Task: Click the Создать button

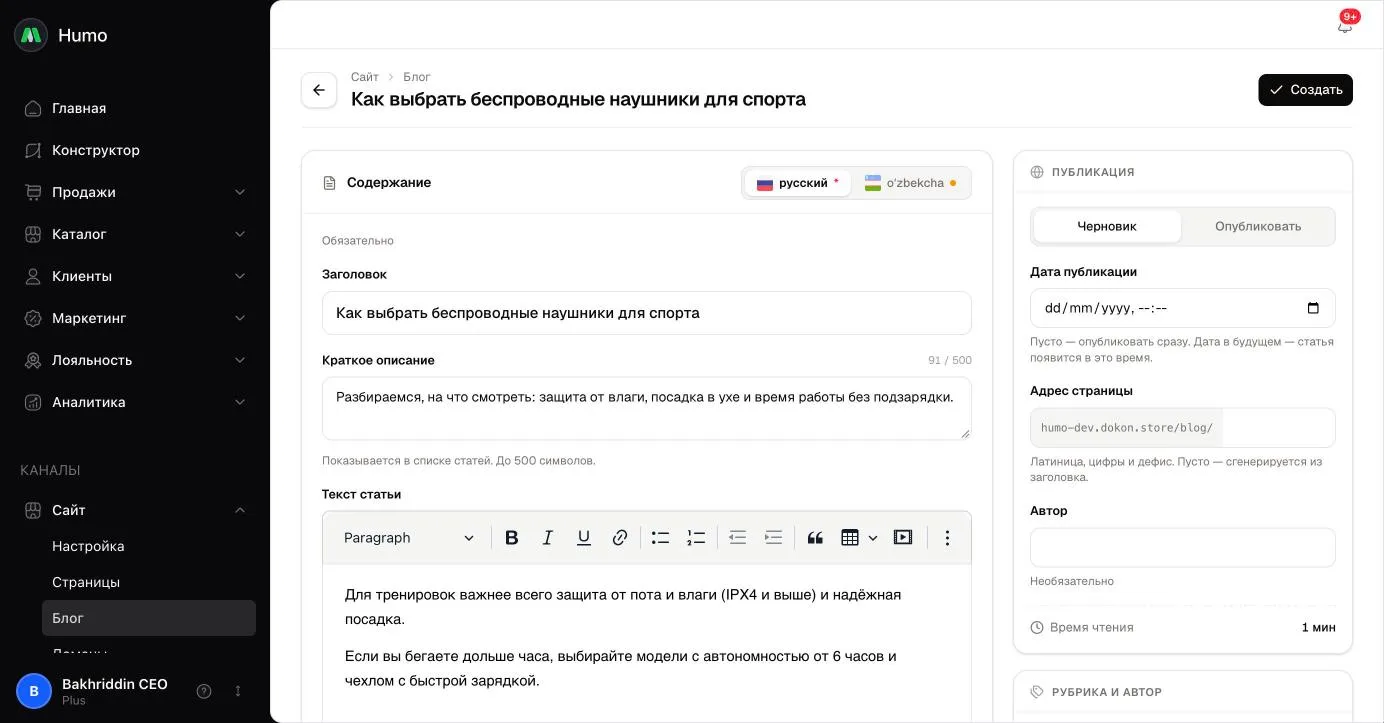Action: pyautogui.click(x=1305, y=90)
